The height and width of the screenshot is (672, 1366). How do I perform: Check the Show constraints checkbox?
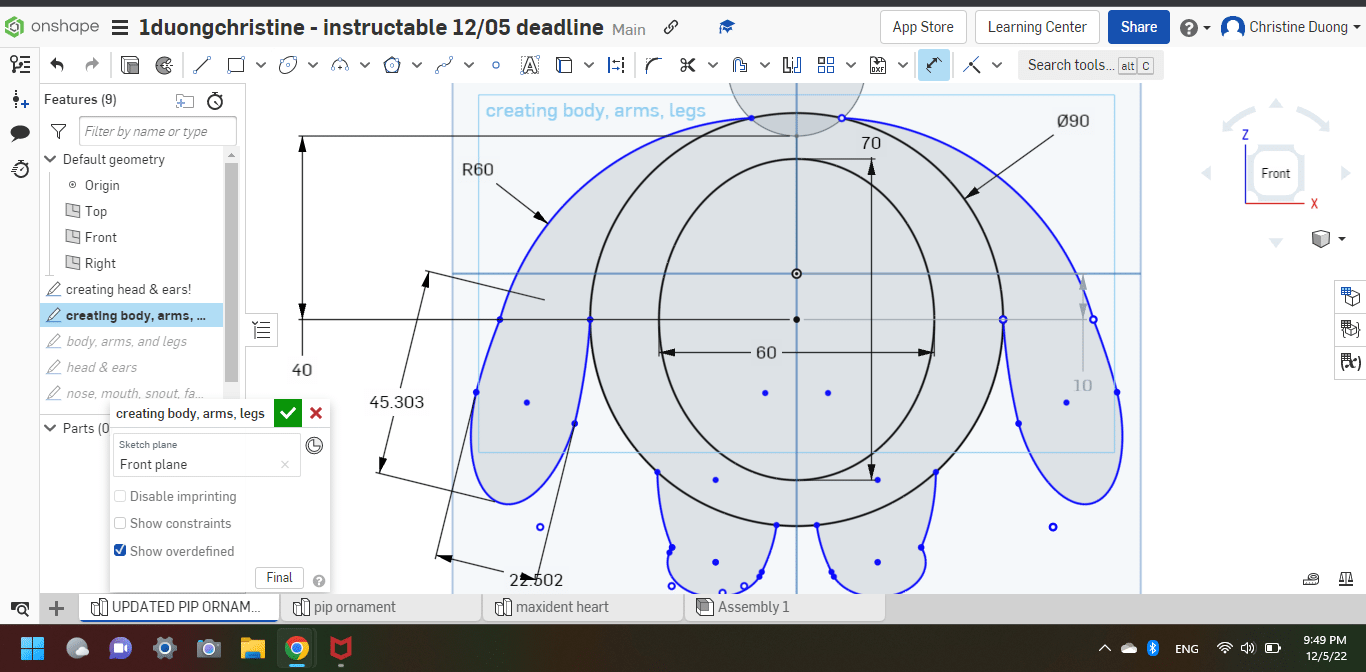[x=120, y=523]
